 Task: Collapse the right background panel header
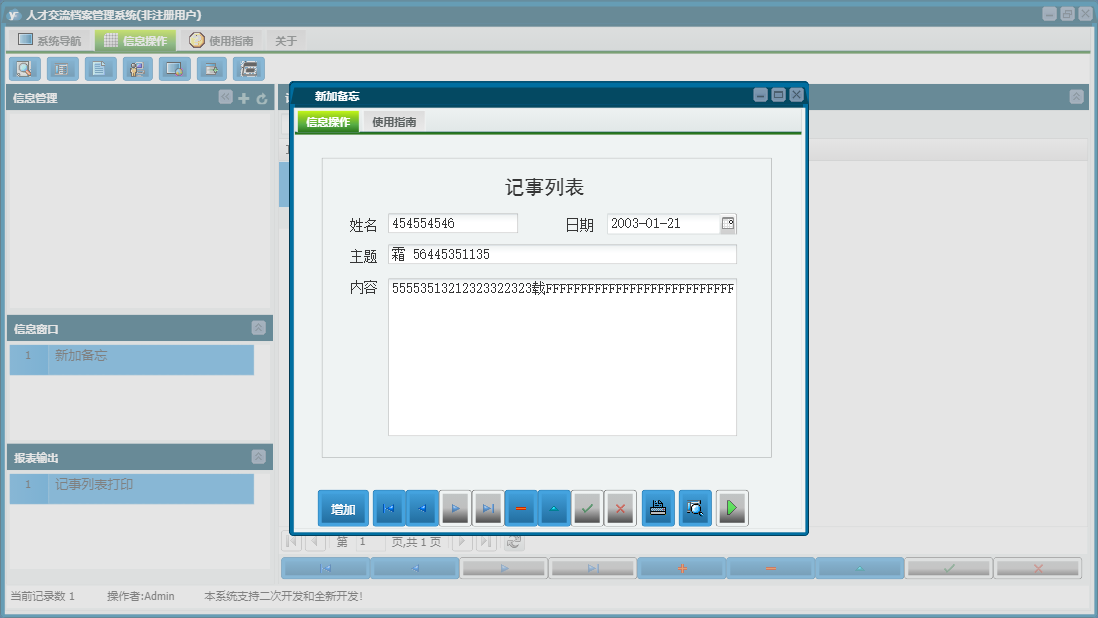tap(1077, 97)
